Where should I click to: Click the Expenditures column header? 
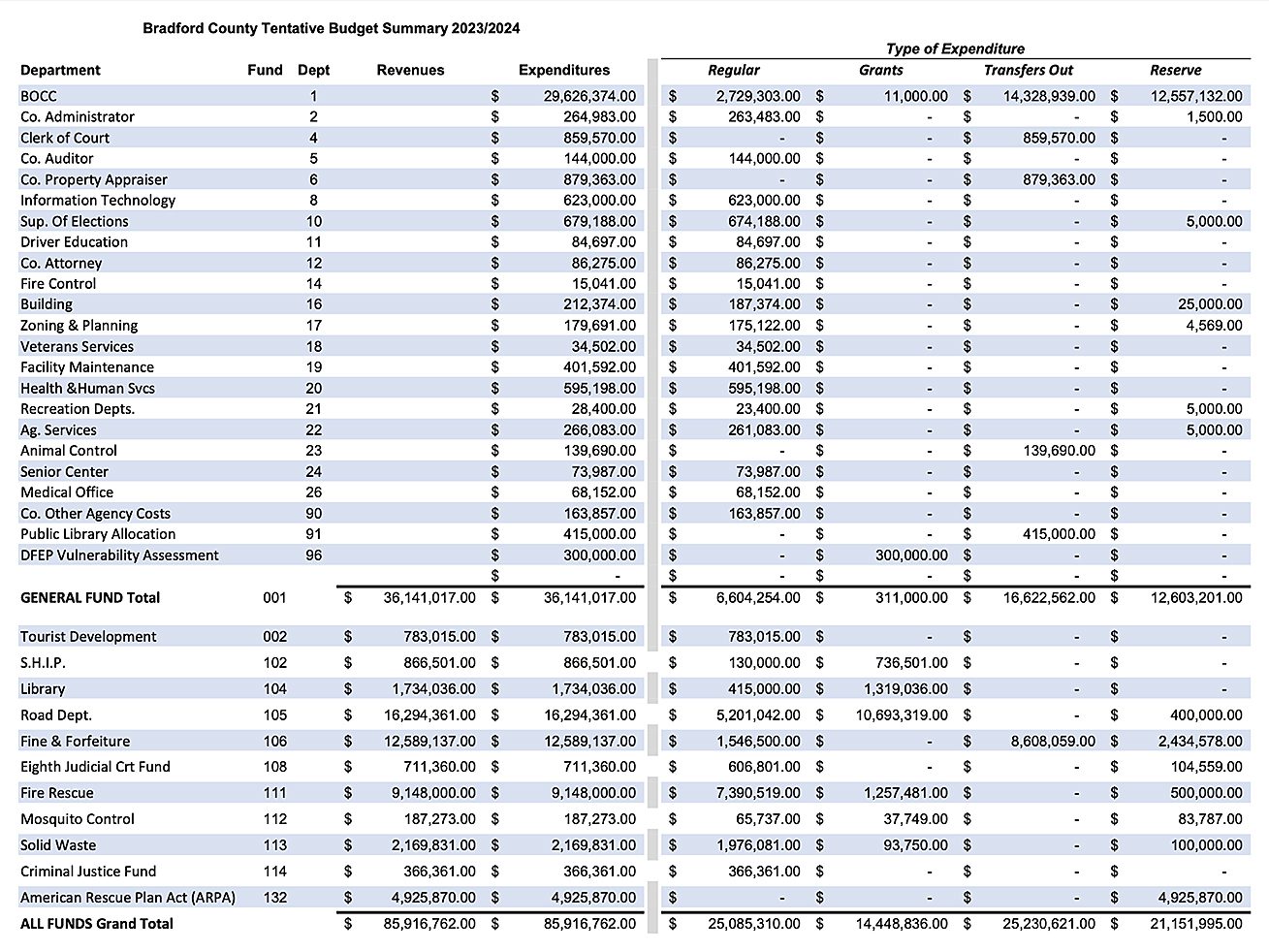[564, 70]
